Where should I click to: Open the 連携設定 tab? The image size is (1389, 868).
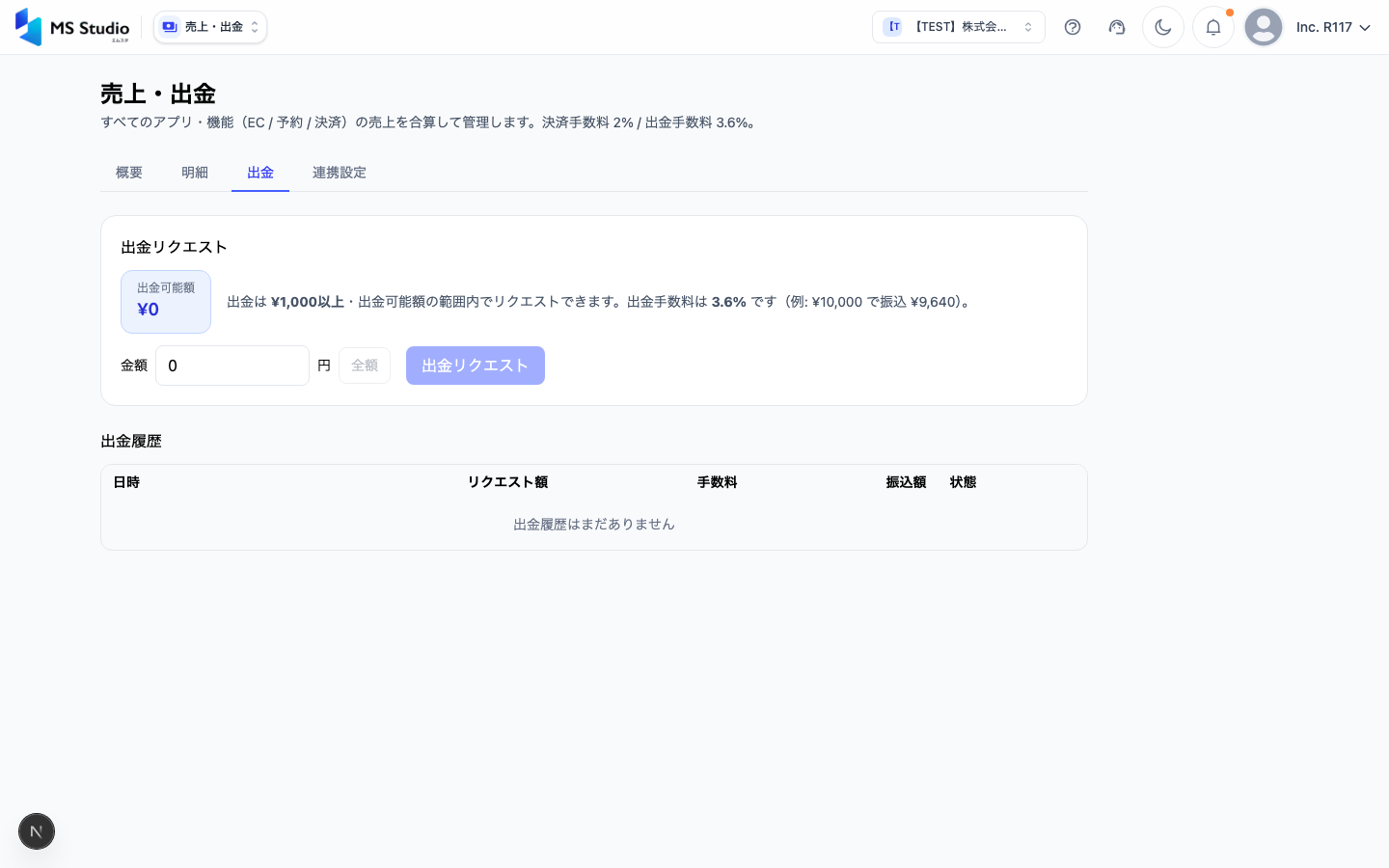click(x=340, y=173)
